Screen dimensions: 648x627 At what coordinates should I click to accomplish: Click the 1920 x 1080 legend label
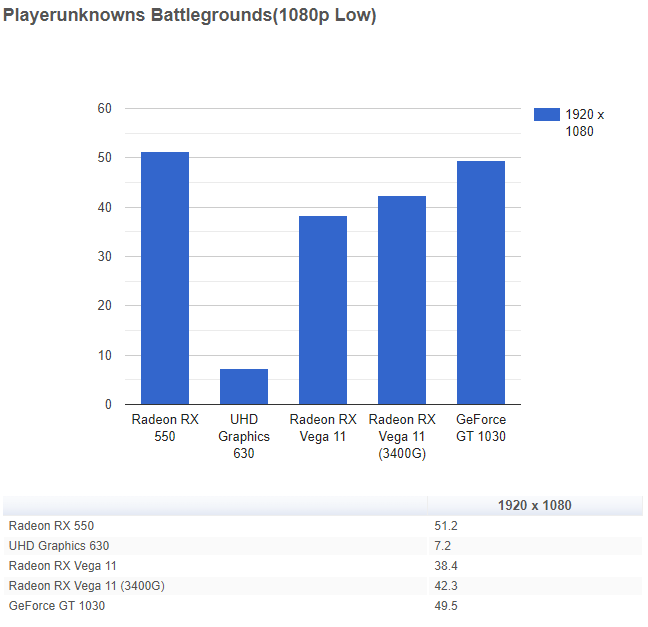(584, 123)
